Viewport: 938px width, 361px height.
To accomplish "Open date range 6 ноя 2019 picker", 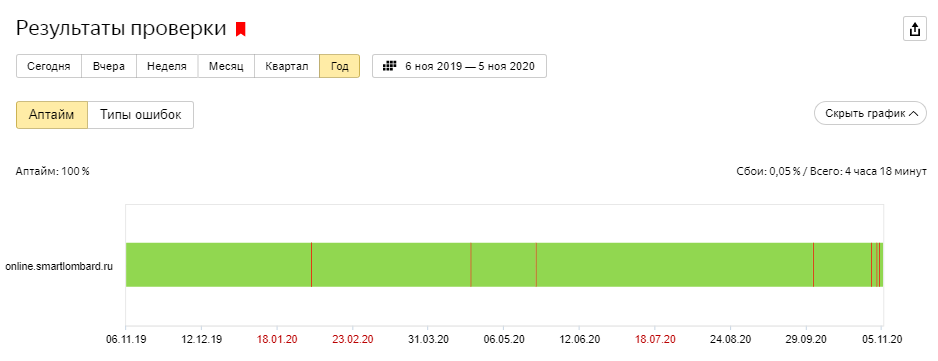I will [459, 66].
